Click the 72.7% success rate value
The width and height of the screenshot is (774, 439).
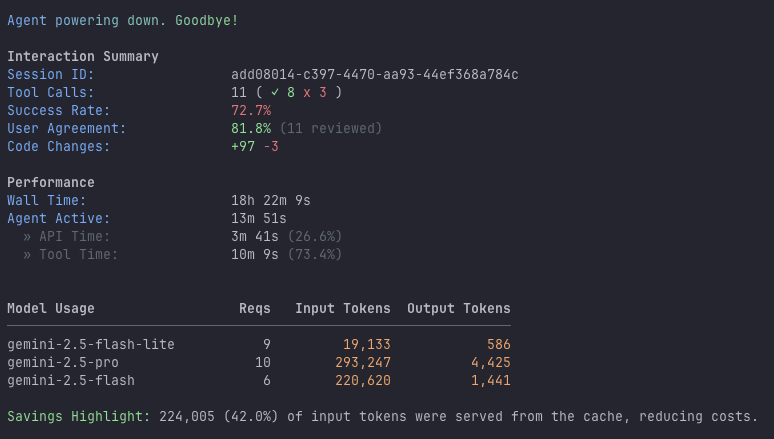click(x=251, y=111)
